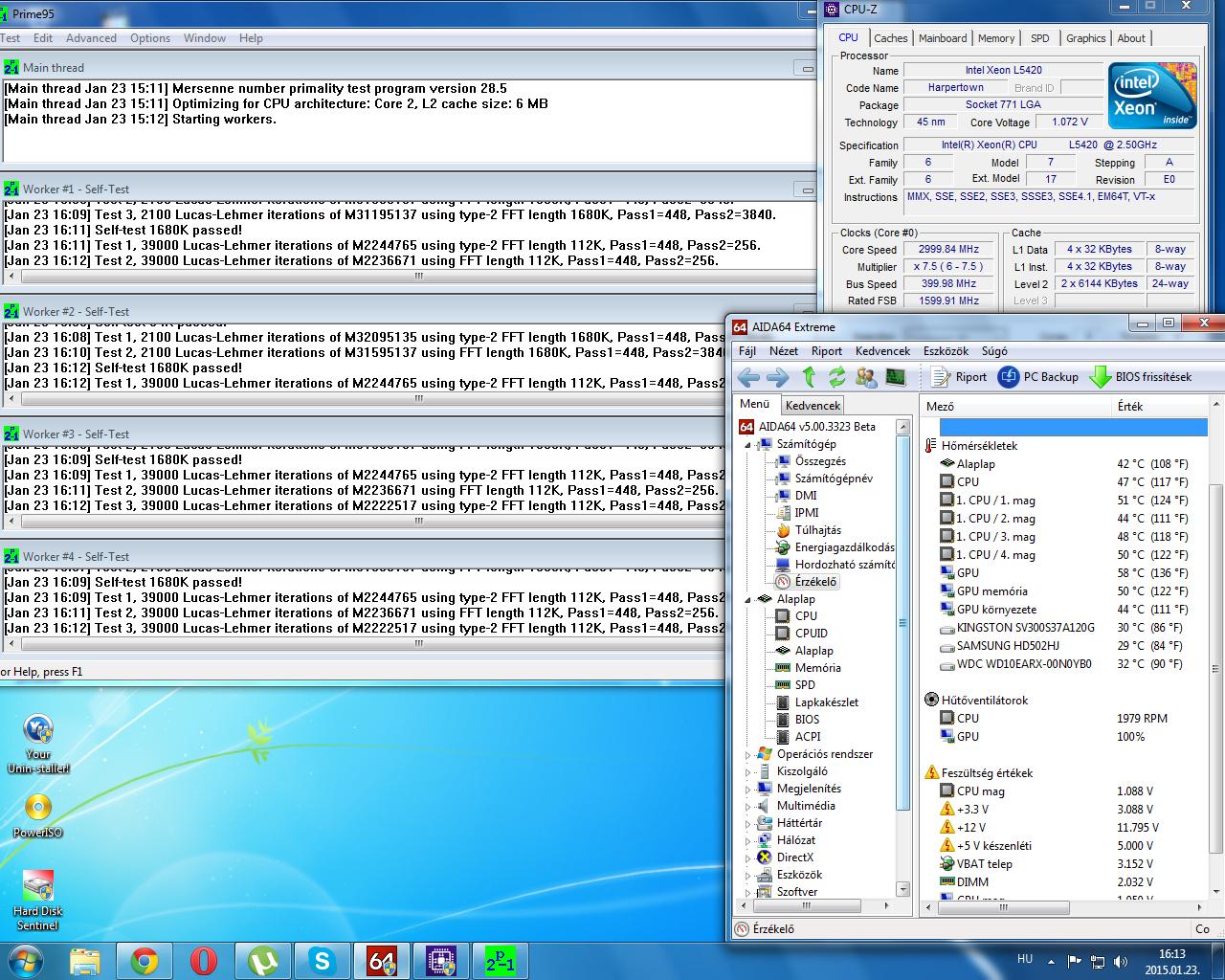Open Advanced menu in Prime95
Screen dimensions: 1225x980
pyautogui.click(x=91, y=38)
